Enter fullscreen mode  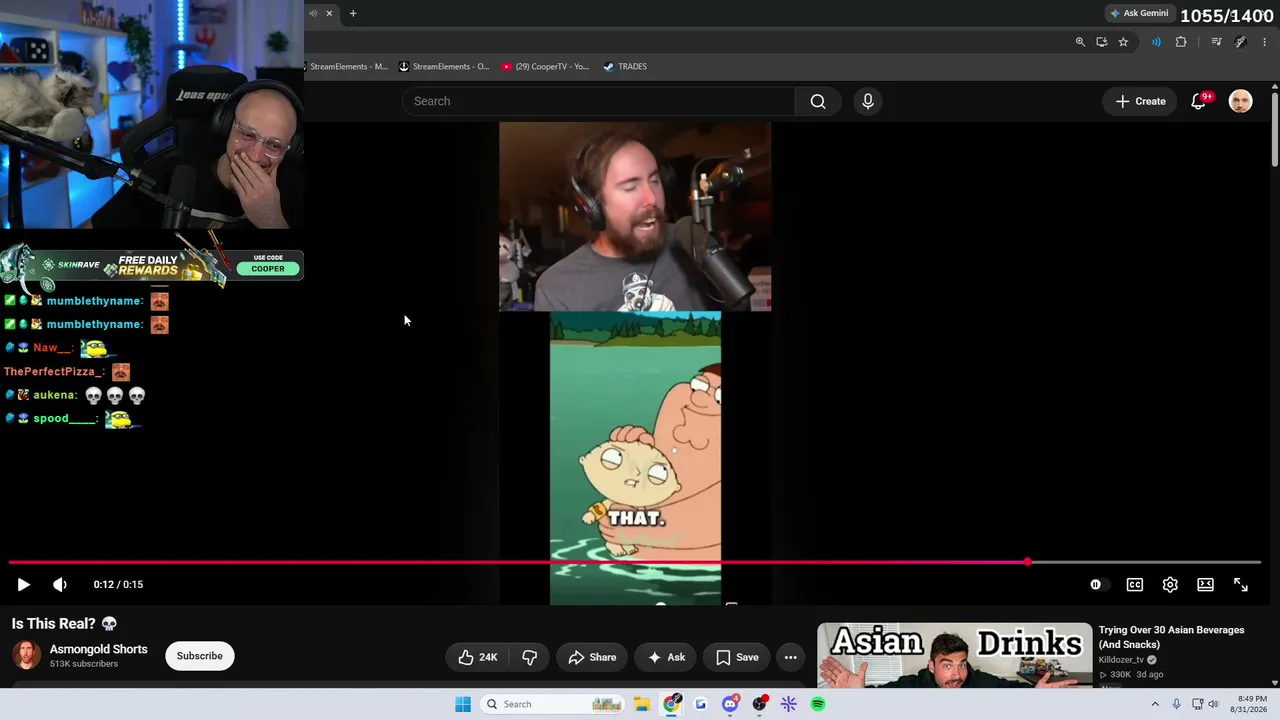click(1241, 585)
